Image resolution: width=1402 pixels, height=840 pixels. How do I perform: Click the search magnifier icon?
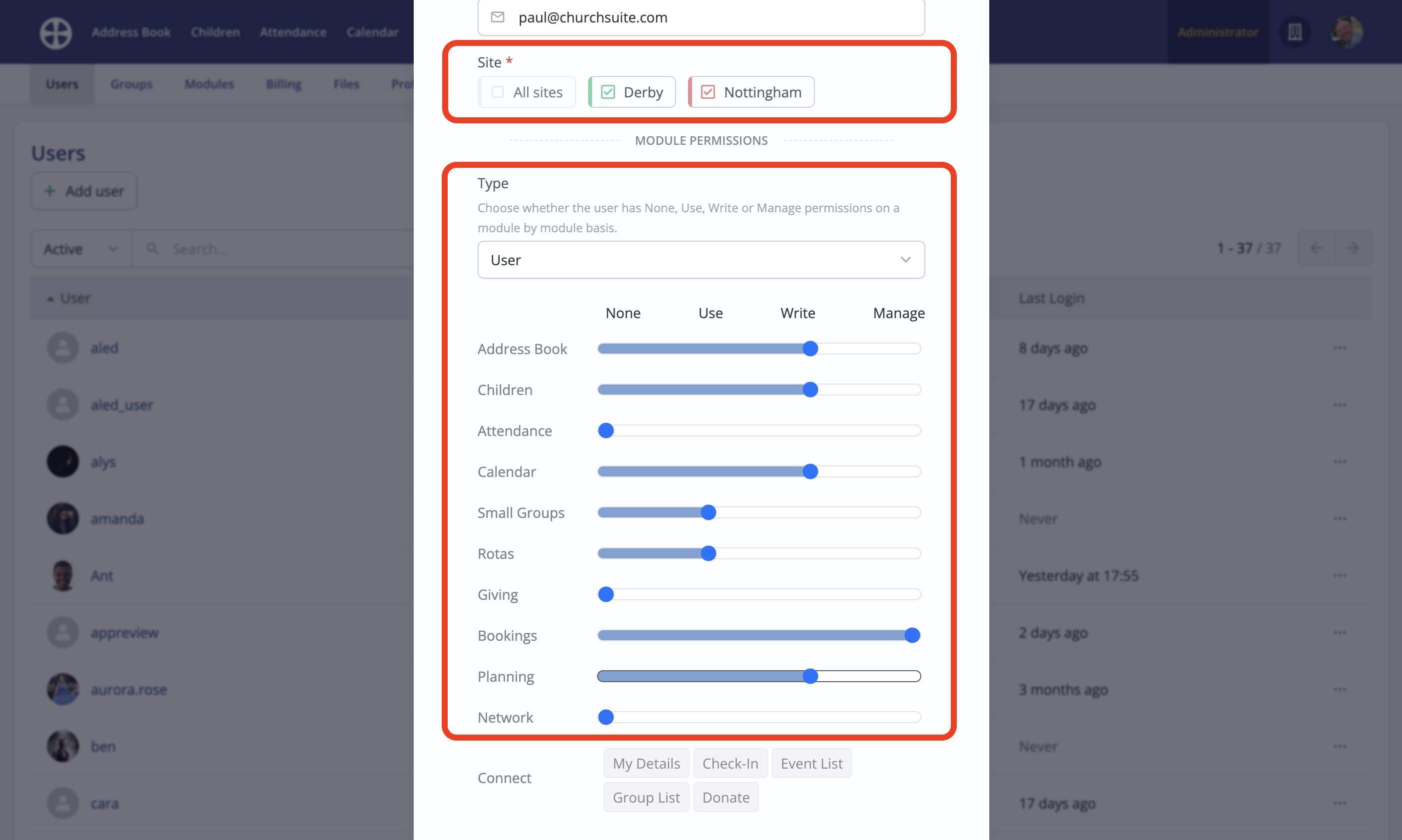point(152,249)
